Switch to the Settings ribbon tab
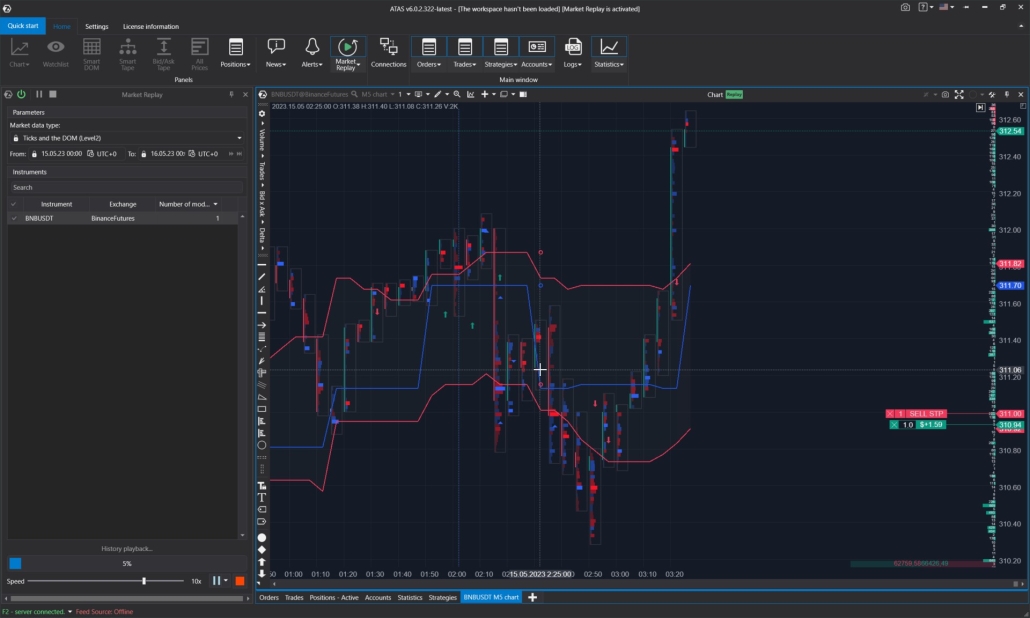This screenshot has width=1030, height=618. pyautogui.click(x=96, y=27)
